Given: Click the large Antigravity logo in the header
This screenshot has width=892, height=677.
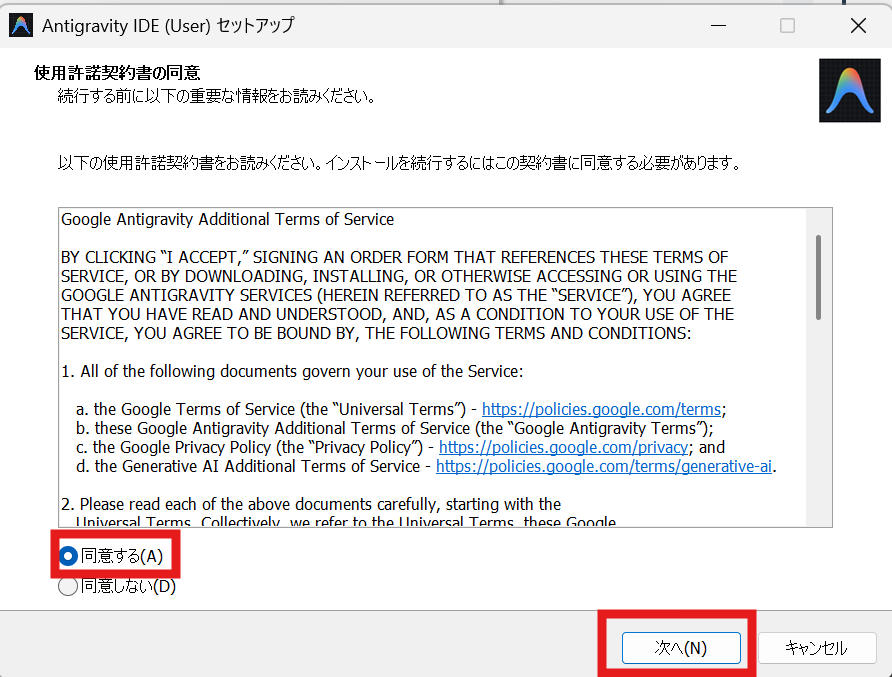Looking at the screenshot, I should 849,90.
